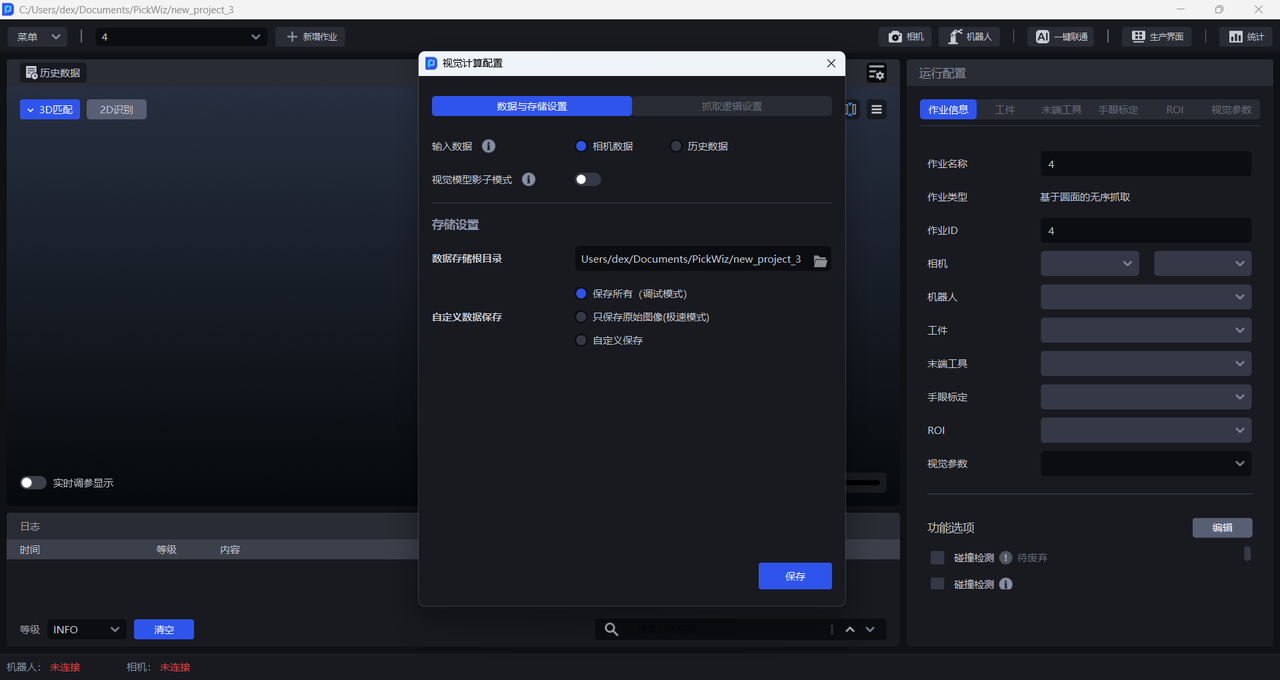Select the 历史数据 radio option
This screenshot has height=680, width=1280.
tap(676, 146)
